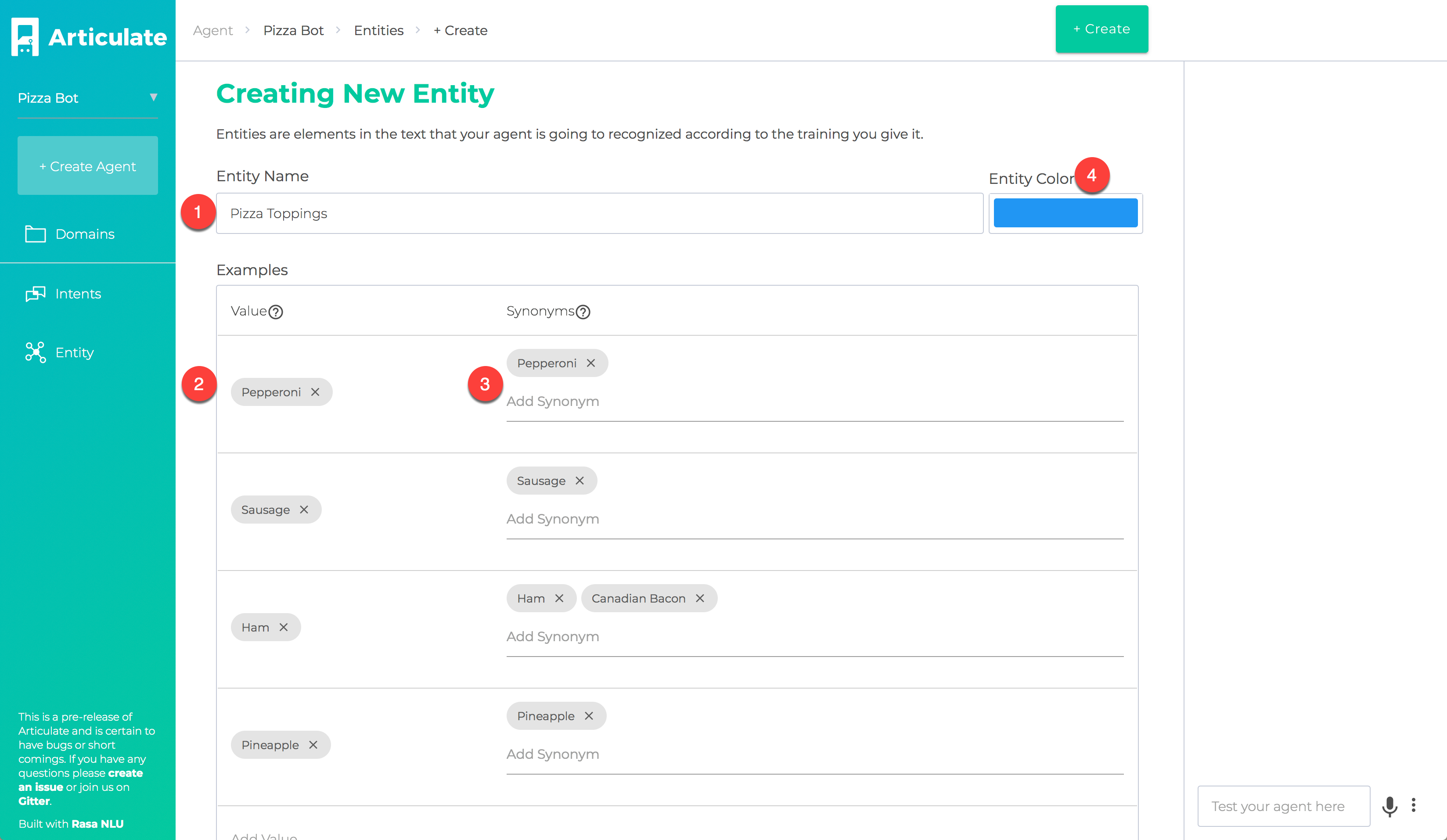Click the Value help question mark icon
This screenshot has height=840, width=1447.
276,312
